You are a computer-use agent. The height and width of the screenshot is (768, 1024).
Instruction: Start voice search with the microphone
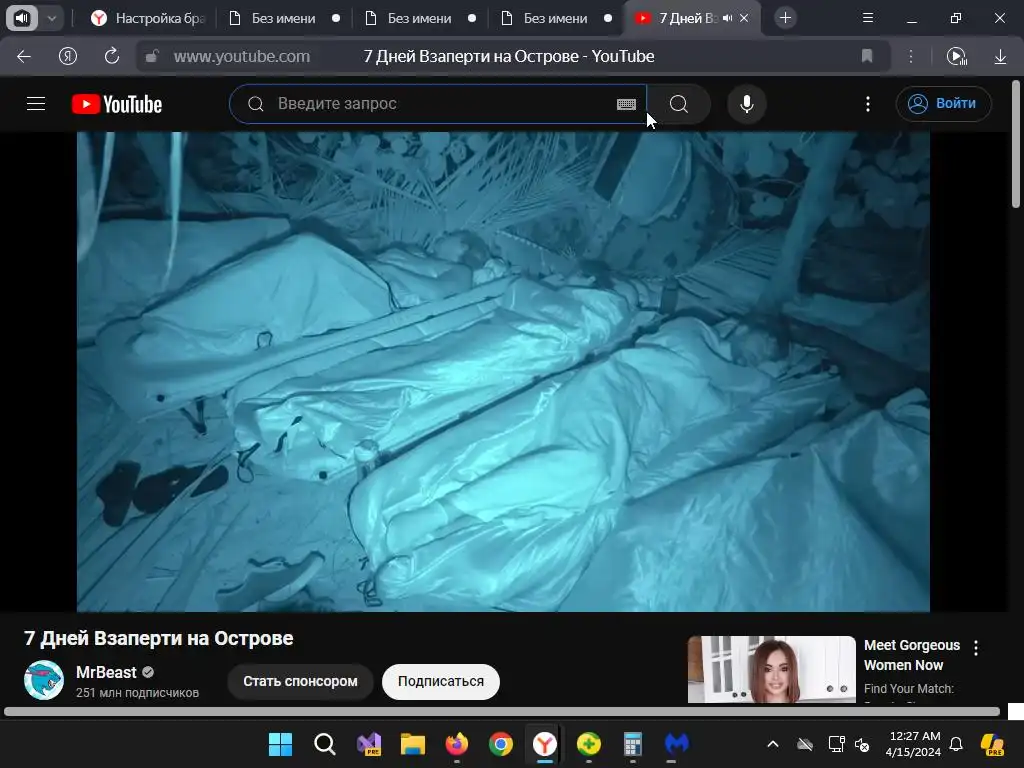click(x=746, y=104)
